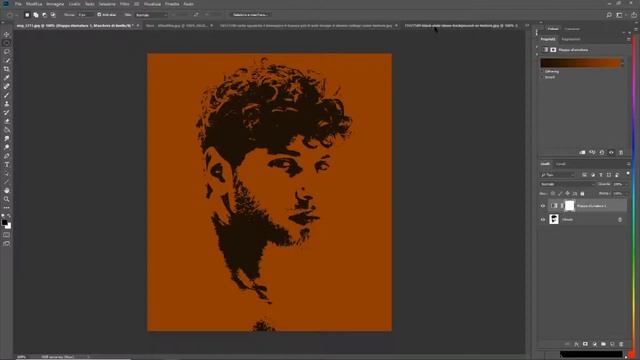Image resolution: width=640 pixels, height=360 pixels.
Task: Open layer blend mode dropdown
Action: click(567, 184)
